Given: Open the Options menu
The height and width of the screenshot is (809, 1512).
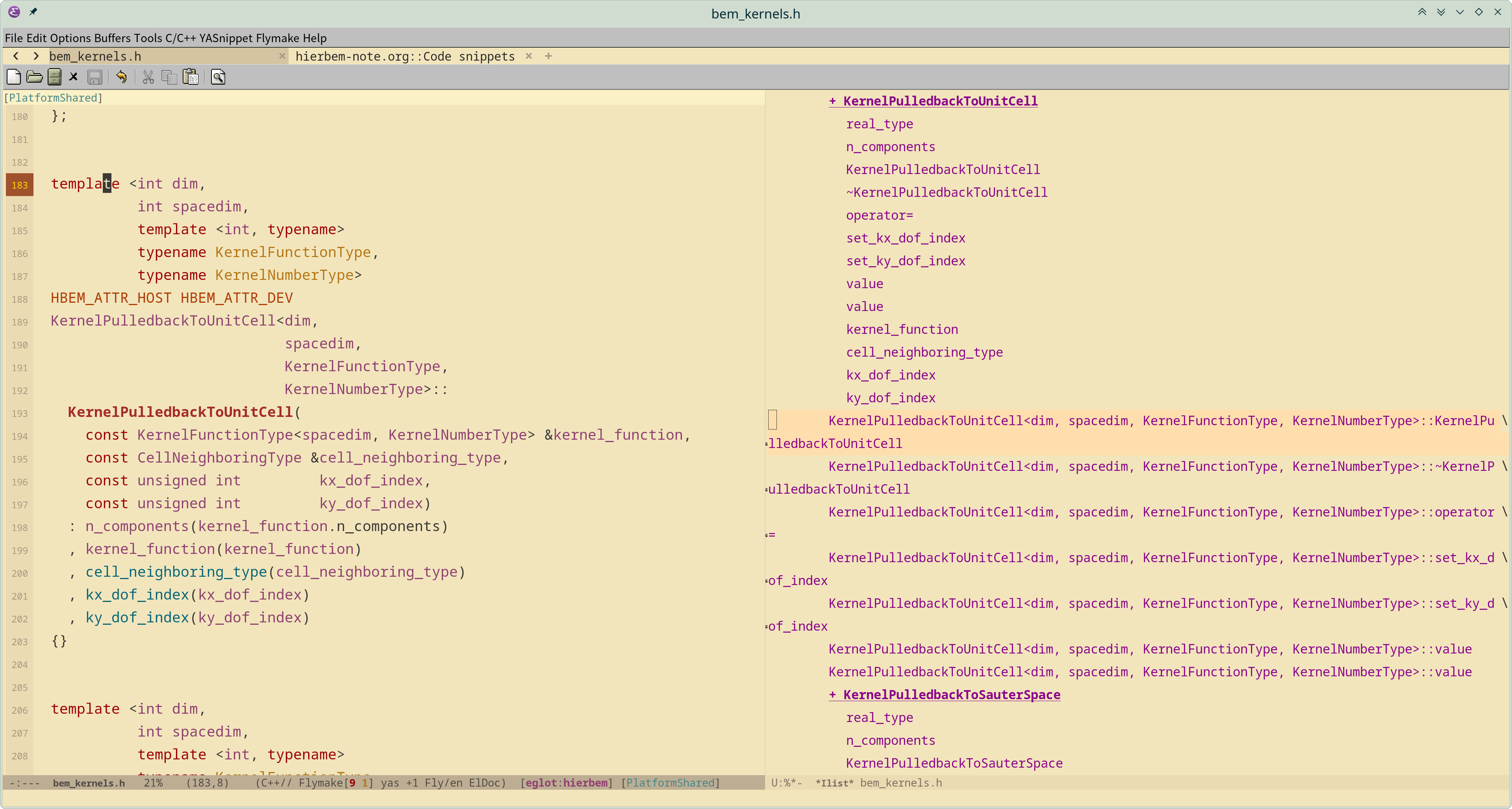Looking at the screenshot, I should (70, 38).
